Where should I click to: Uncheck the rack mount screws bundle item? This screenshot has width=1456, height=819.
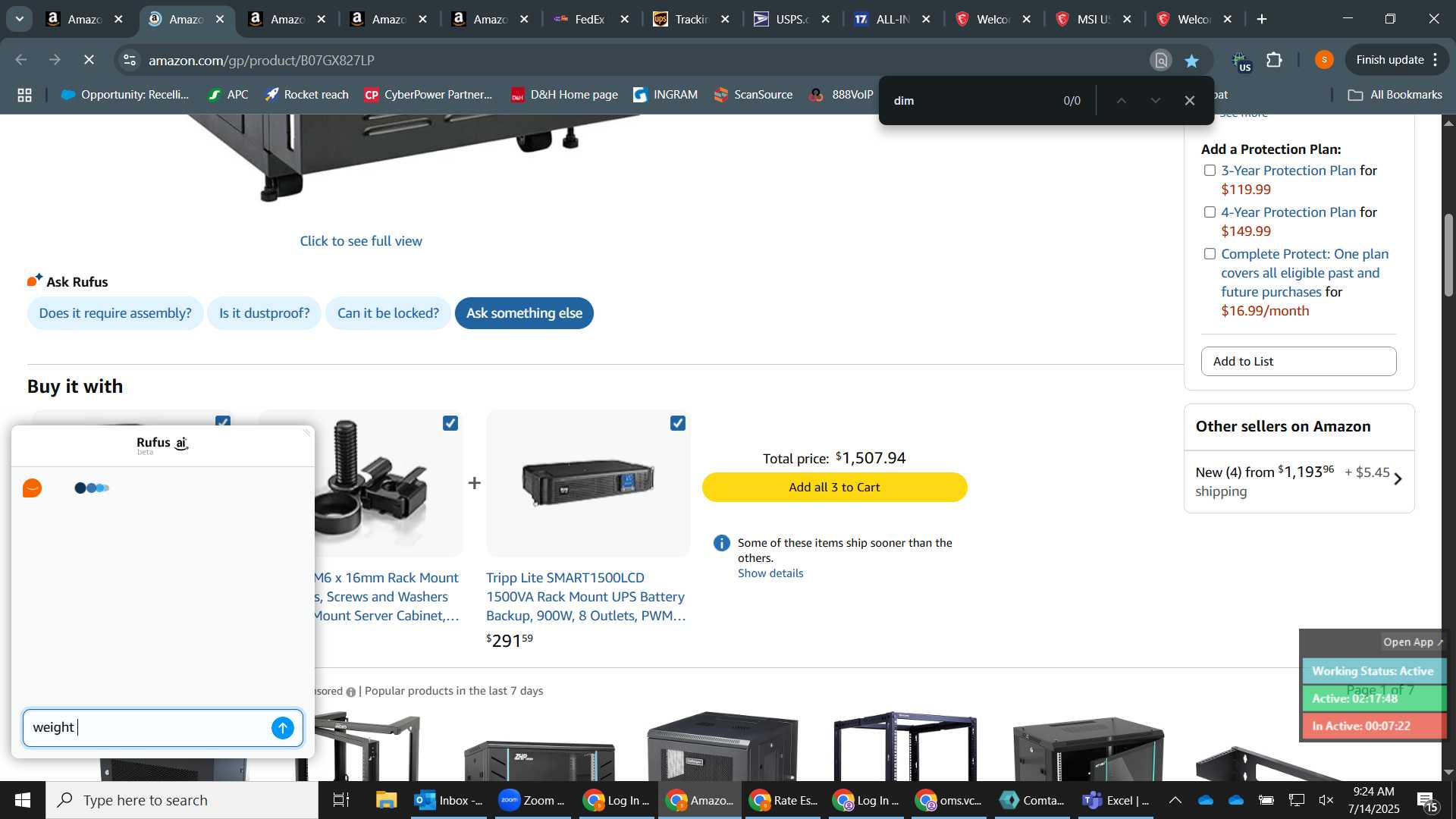pos(450,423)
